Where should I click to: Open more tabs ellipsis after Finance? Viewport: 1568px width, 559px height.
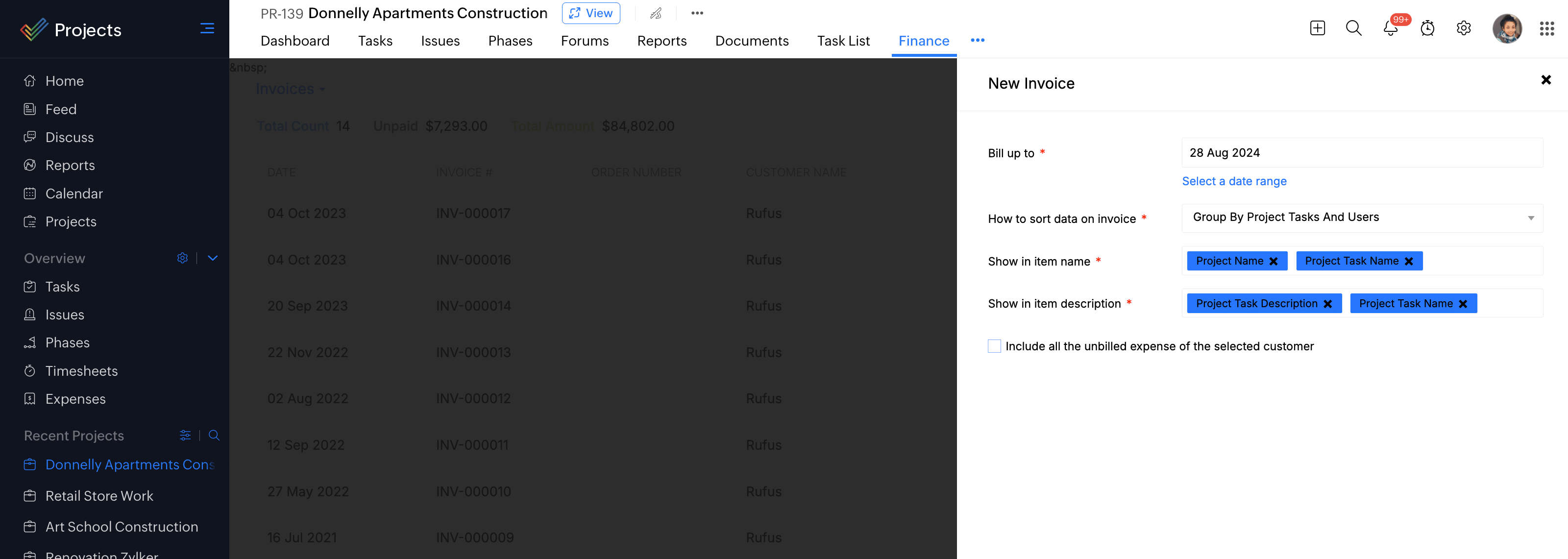click(x=978, y=41)
